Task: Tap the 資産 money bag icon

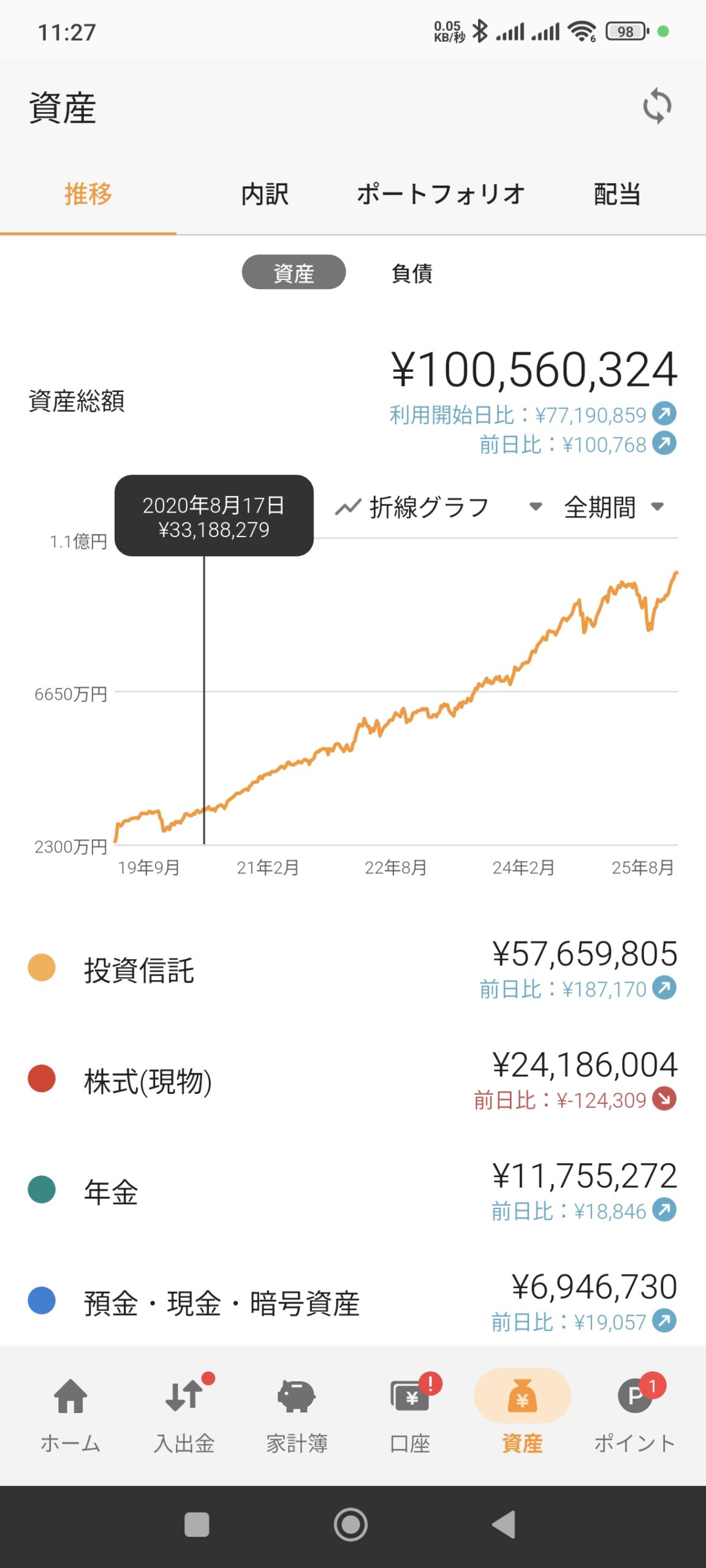Action: [522, 1396]
